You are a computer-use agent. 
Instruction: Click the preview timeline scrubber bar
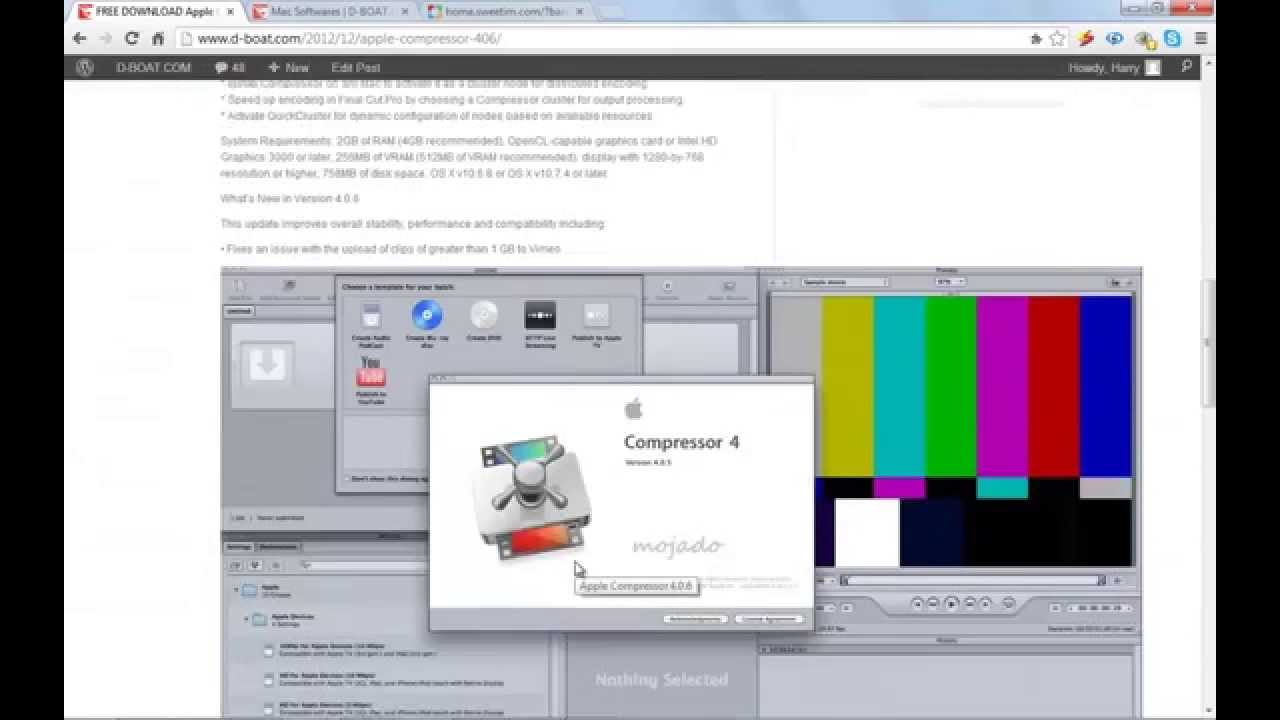(x=972, y=580)
